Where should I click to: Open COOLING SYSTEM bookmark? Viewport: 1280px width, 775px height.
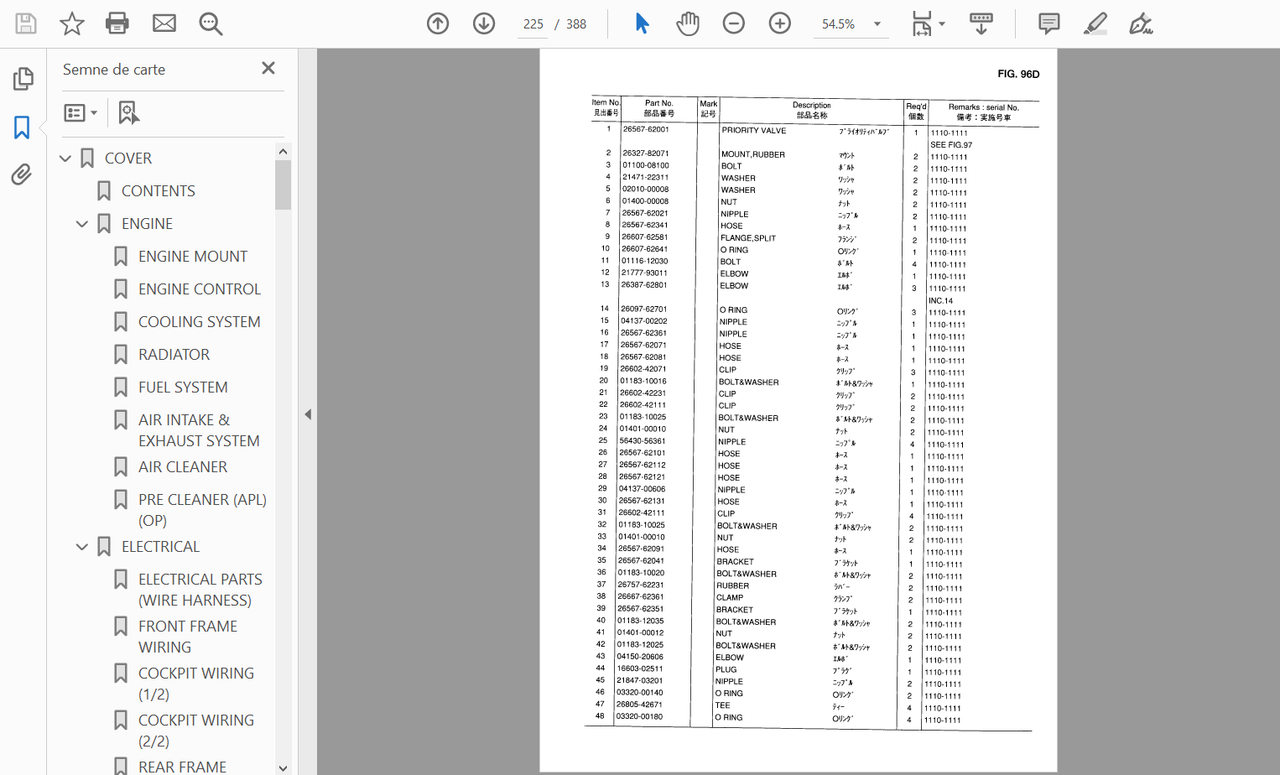point(199,322)
